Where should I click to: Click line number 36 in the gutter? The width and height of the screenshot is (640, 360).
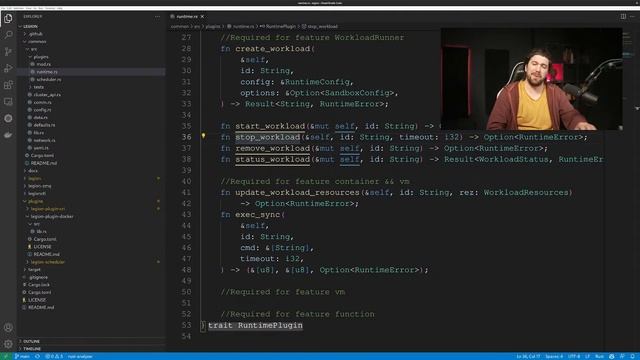point(186,137)
